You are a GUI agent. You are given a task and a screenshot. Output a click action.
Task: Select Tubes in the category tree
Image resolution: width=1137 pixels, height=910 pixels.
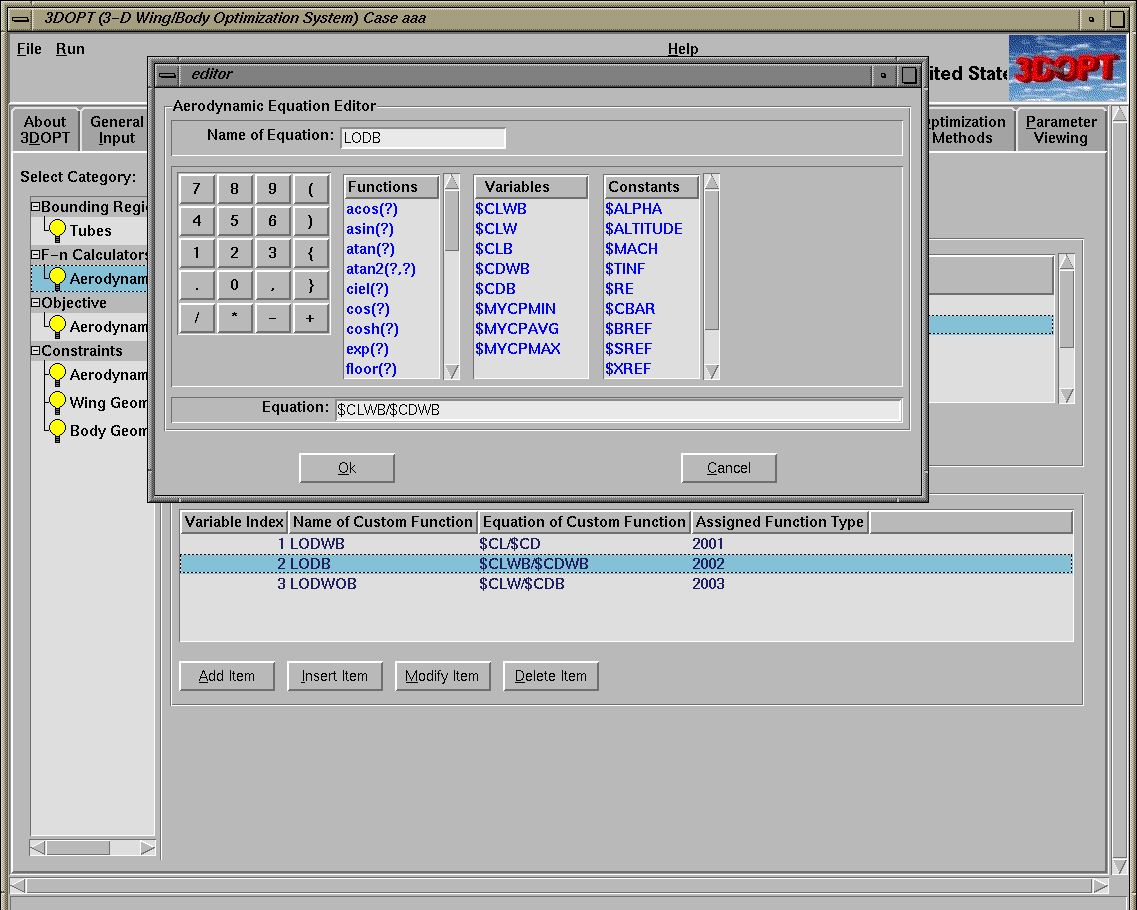pyautogui.click(x=91, y=231)
